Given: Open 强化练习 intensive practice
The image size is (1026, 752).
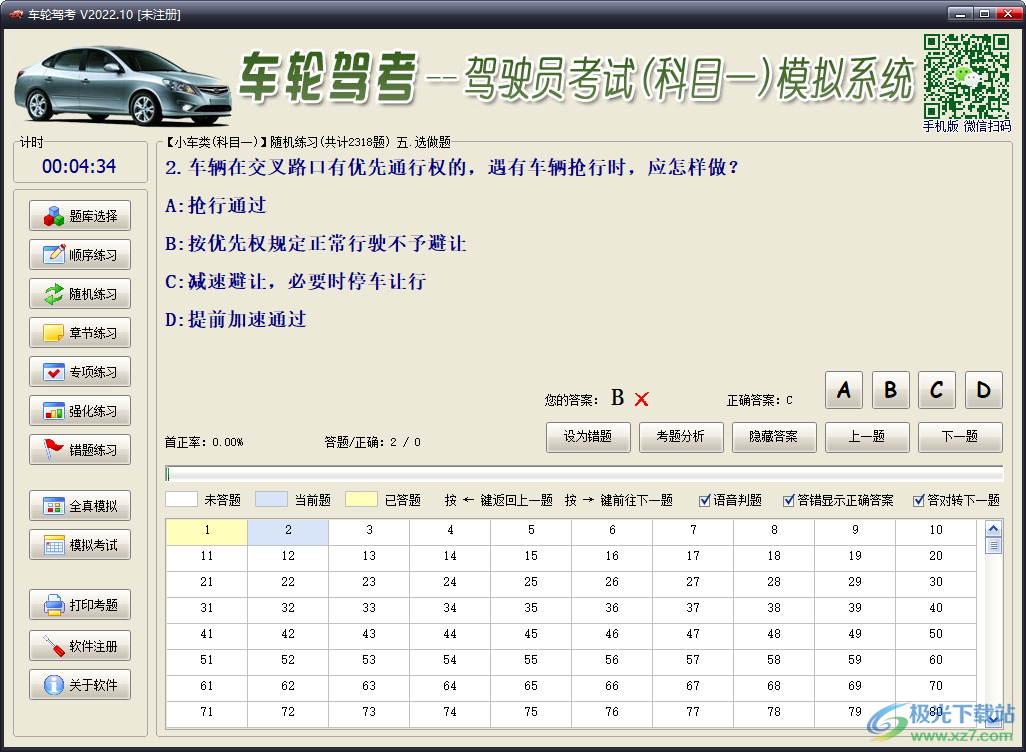Looking at the screenshot, I should [x=80, y=410].
